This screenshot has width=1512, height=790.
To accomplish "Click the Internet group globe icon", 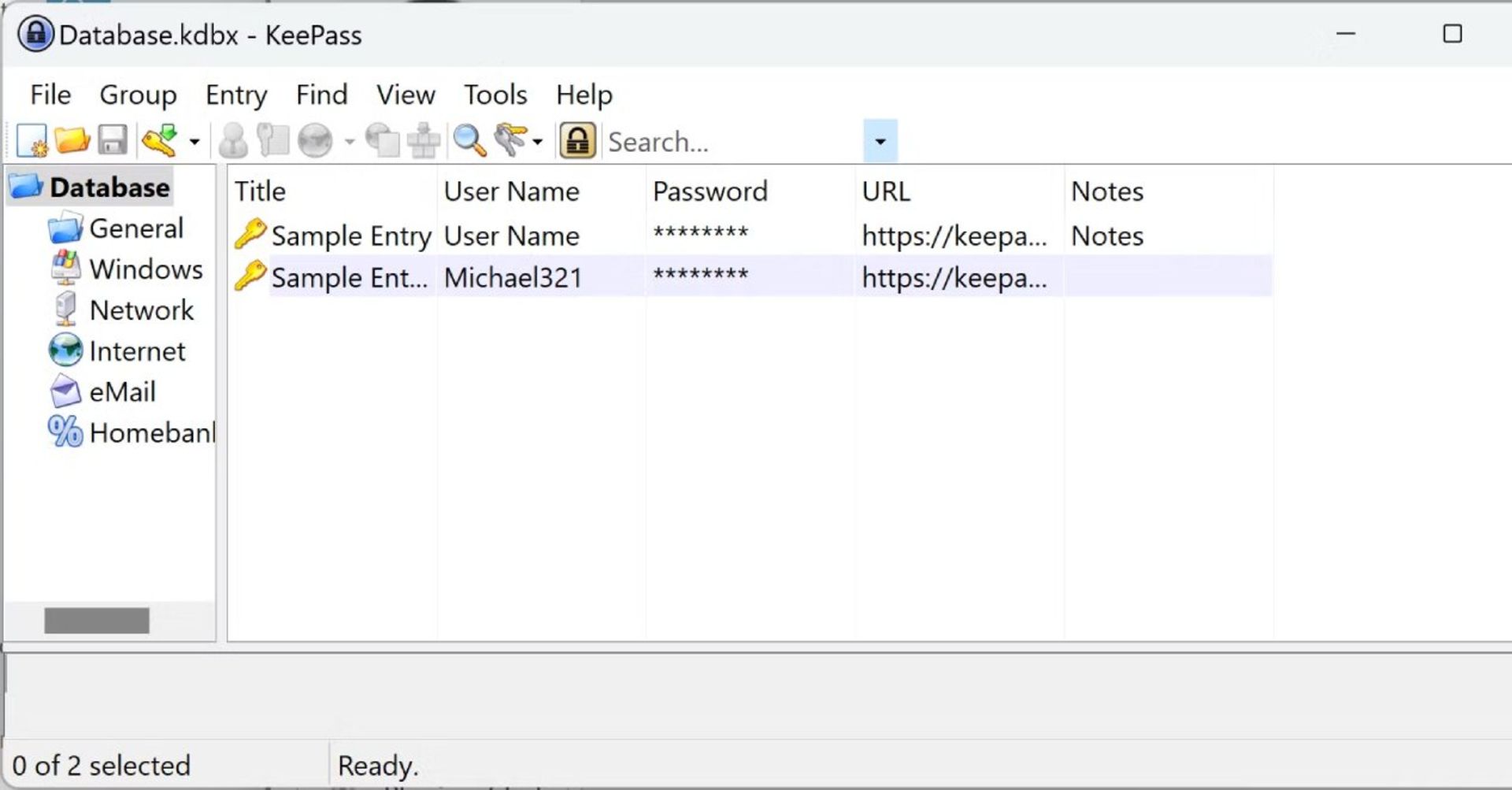I will (65, 350).
